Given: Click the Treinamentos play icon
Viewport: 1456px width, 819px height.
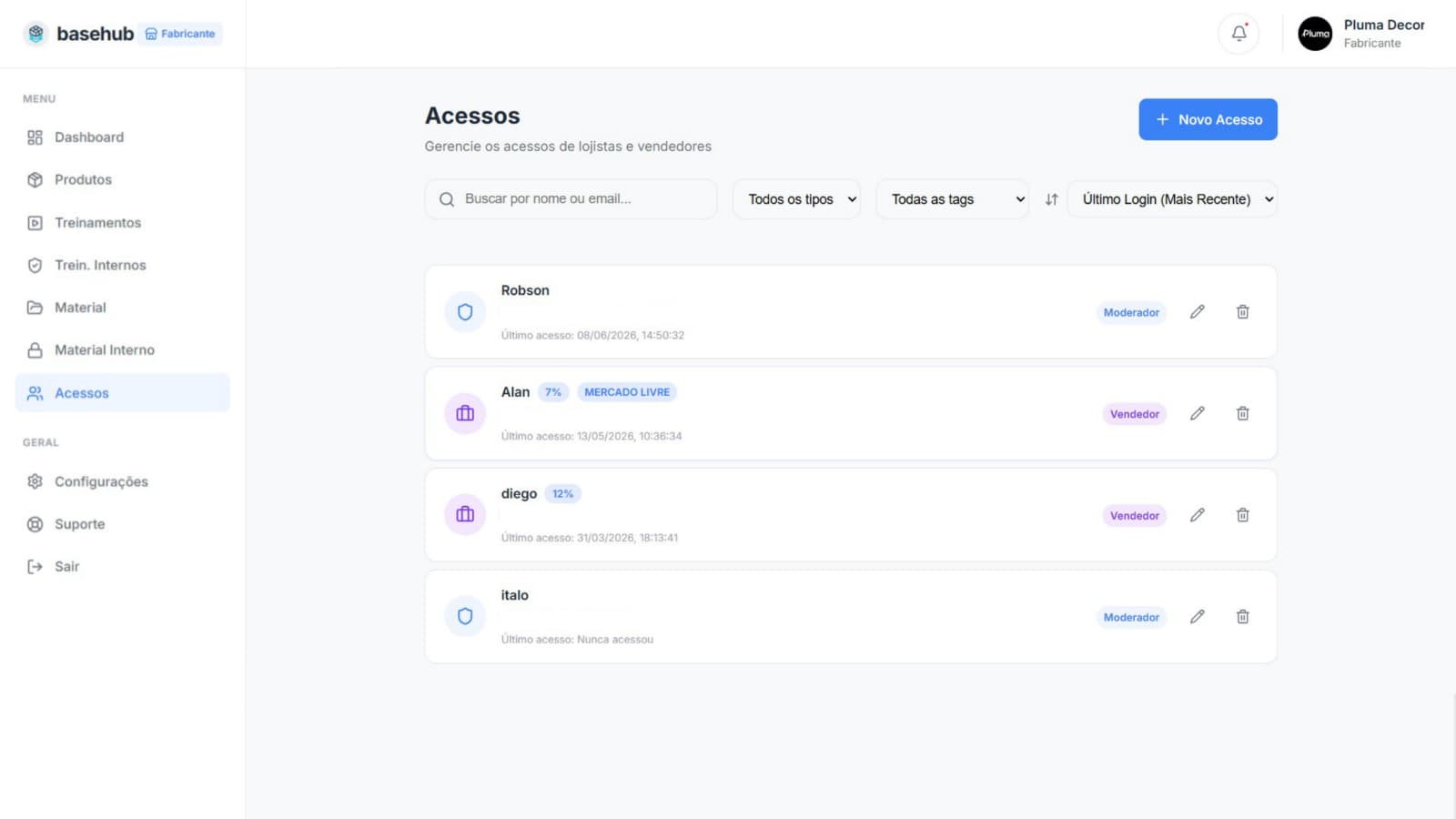Looking at the screenshot, I should tap(35, 223).
